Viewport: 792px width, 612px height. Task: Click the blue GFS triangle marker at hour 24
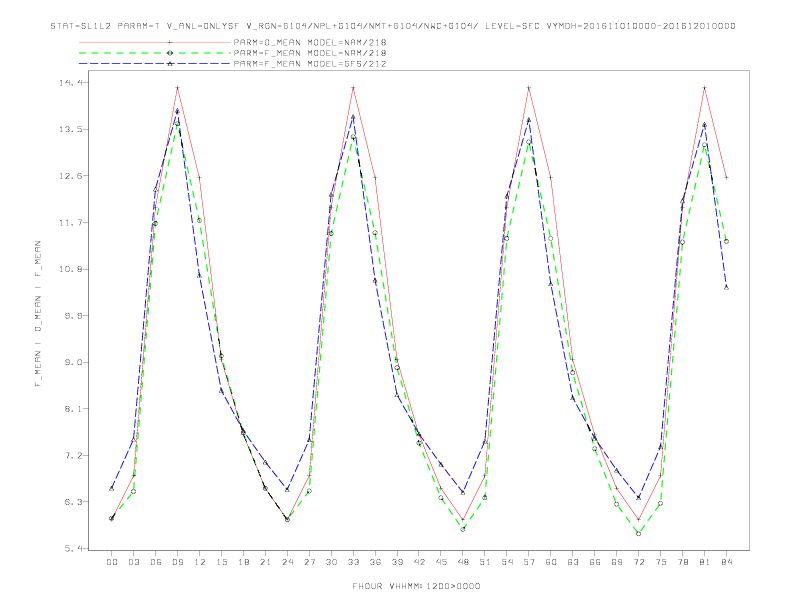click(x=287, y=489)
